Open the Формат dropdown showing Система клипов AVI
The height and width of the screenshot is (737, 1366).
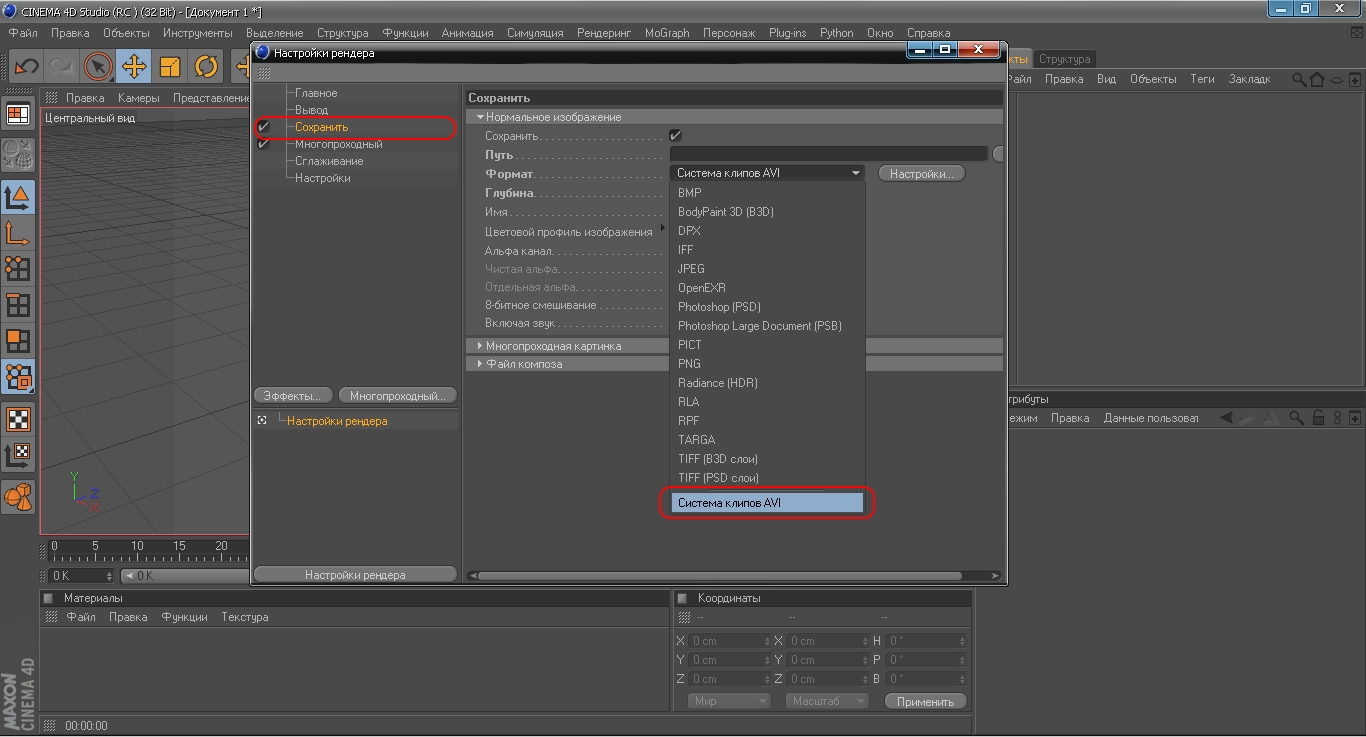click(x=767, y=173)
